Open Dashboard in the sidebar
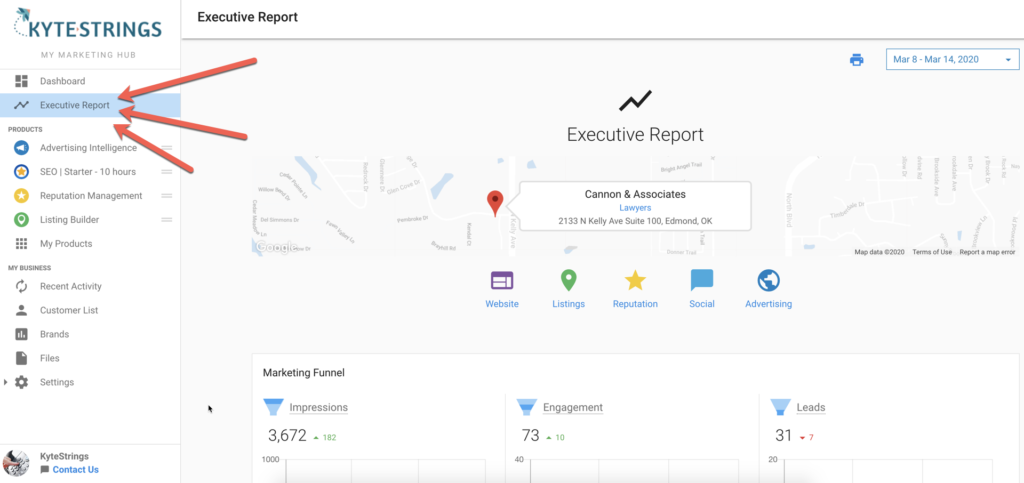The width and height of the screenshot is (1024, 483). (62, 81)
